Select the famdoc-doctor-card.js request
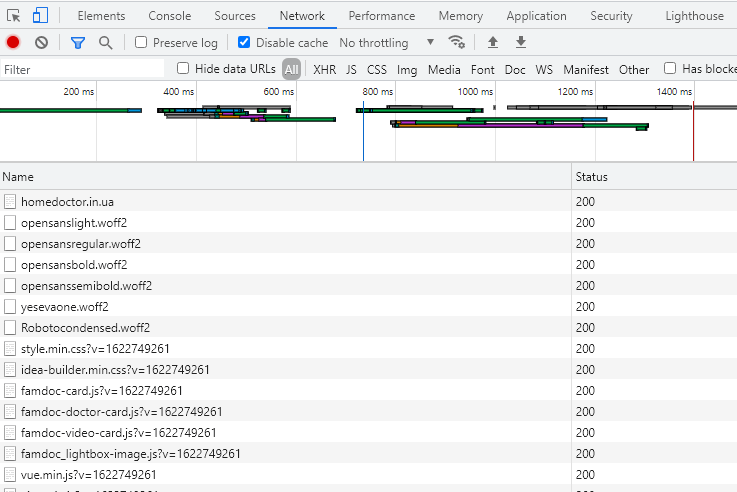The height and width of the screenshot is (492, 737). click(368, 412)
